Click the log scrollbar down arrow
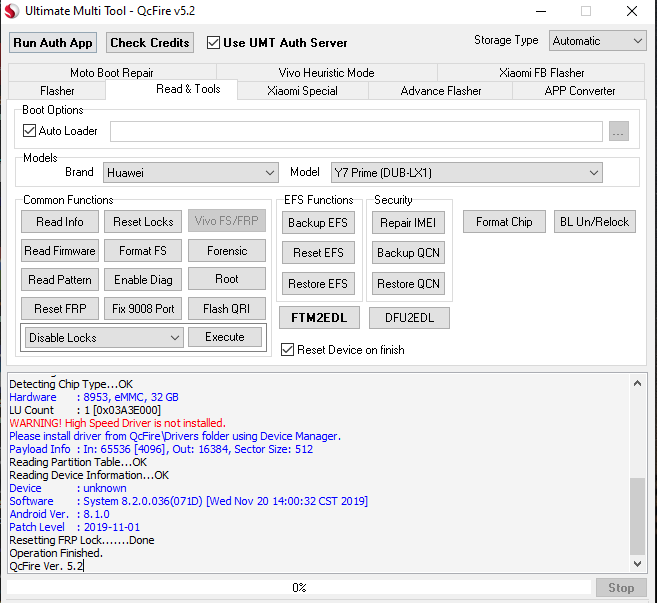This screenshot has width=657, height=603. click(637, 564)
